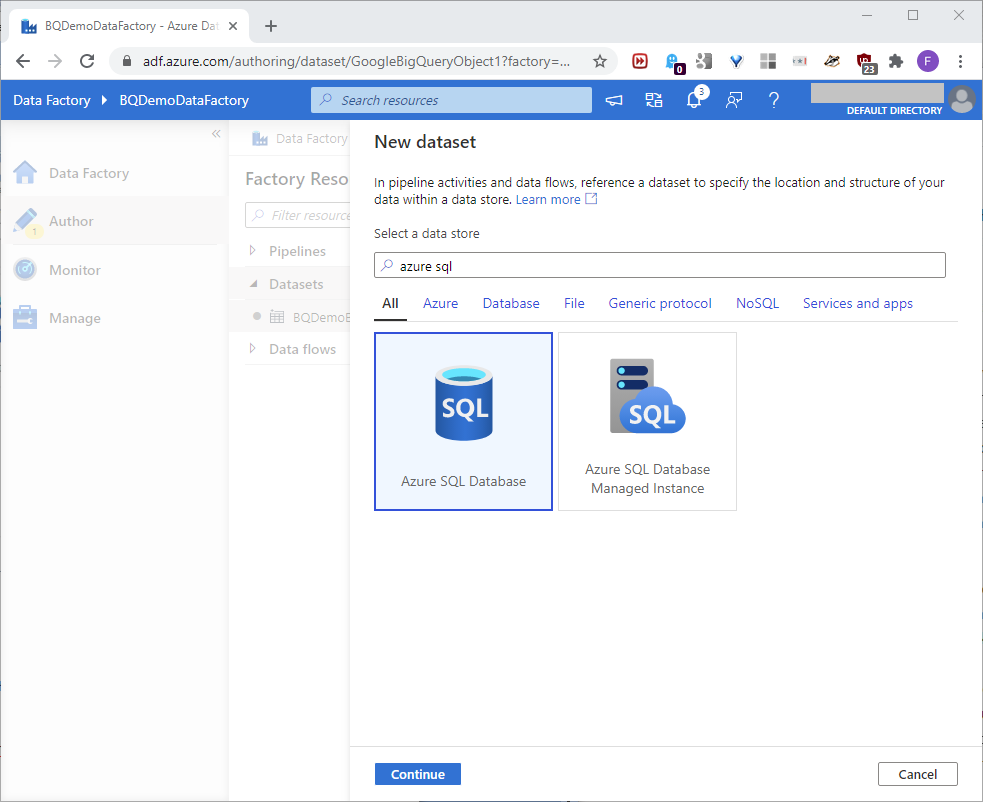Switch to the Database tab
The width and height of the screenshot is (983, 802).
[511, 303]
